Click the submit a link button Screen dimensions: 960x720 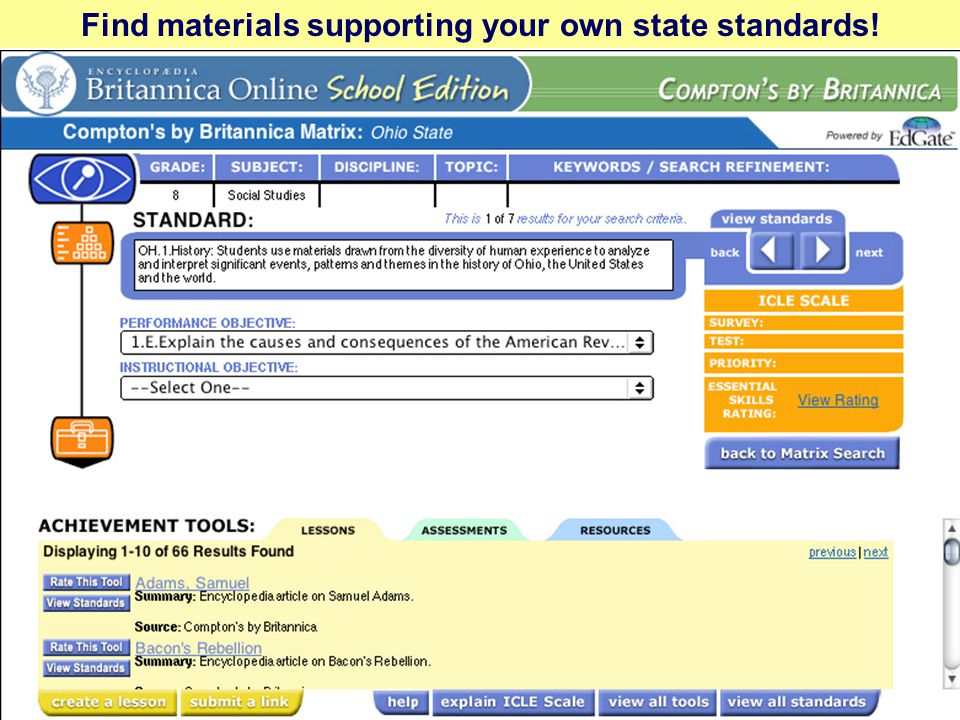click(x=239, y=702)
